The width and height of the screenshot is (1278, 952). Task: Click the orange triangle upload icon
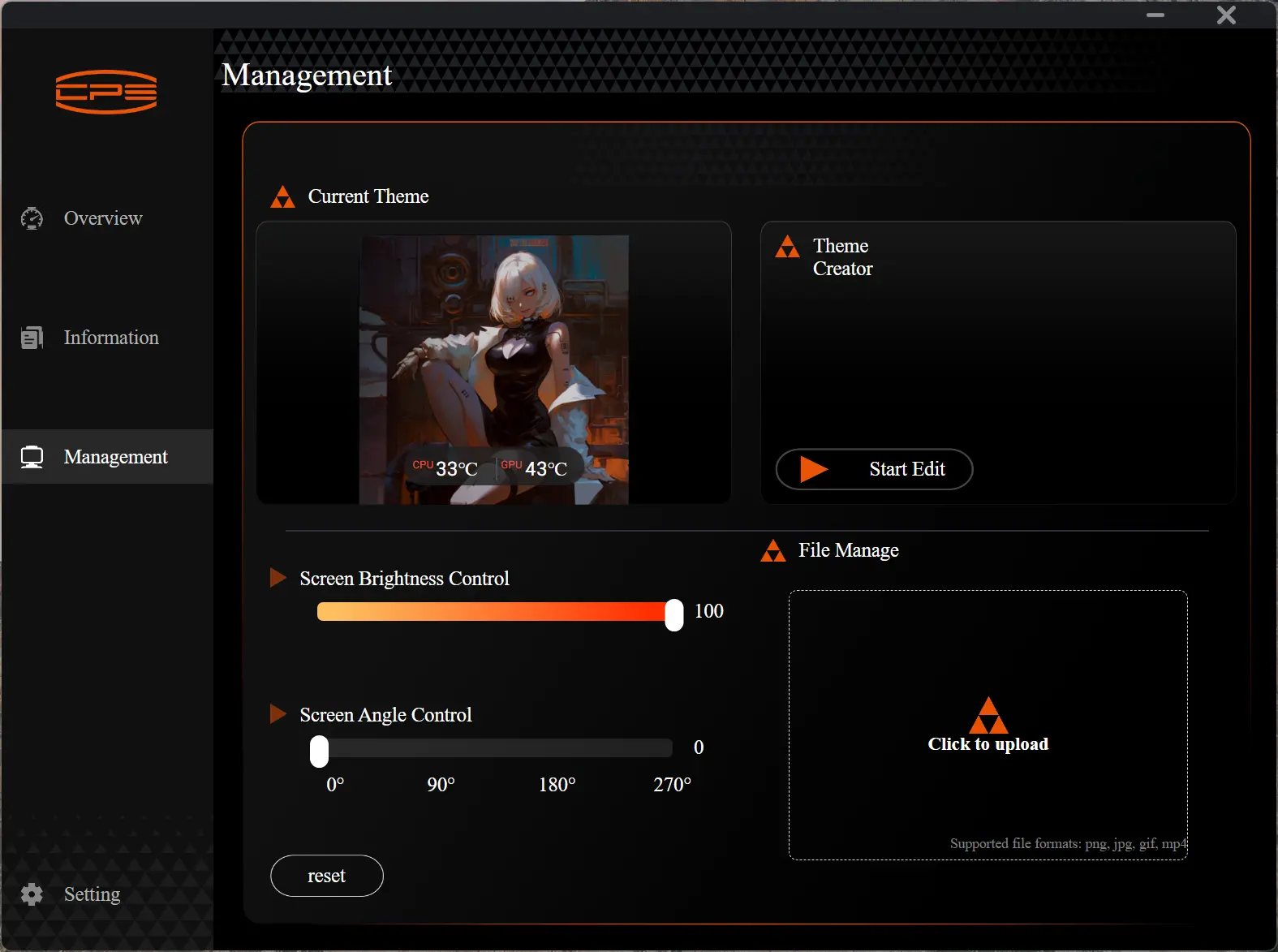click(x=988, y=715)
